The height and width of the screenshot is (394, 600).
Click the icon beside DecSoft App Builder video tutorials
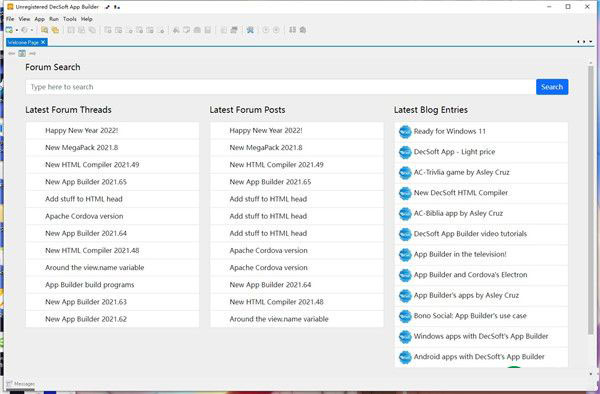405,234
